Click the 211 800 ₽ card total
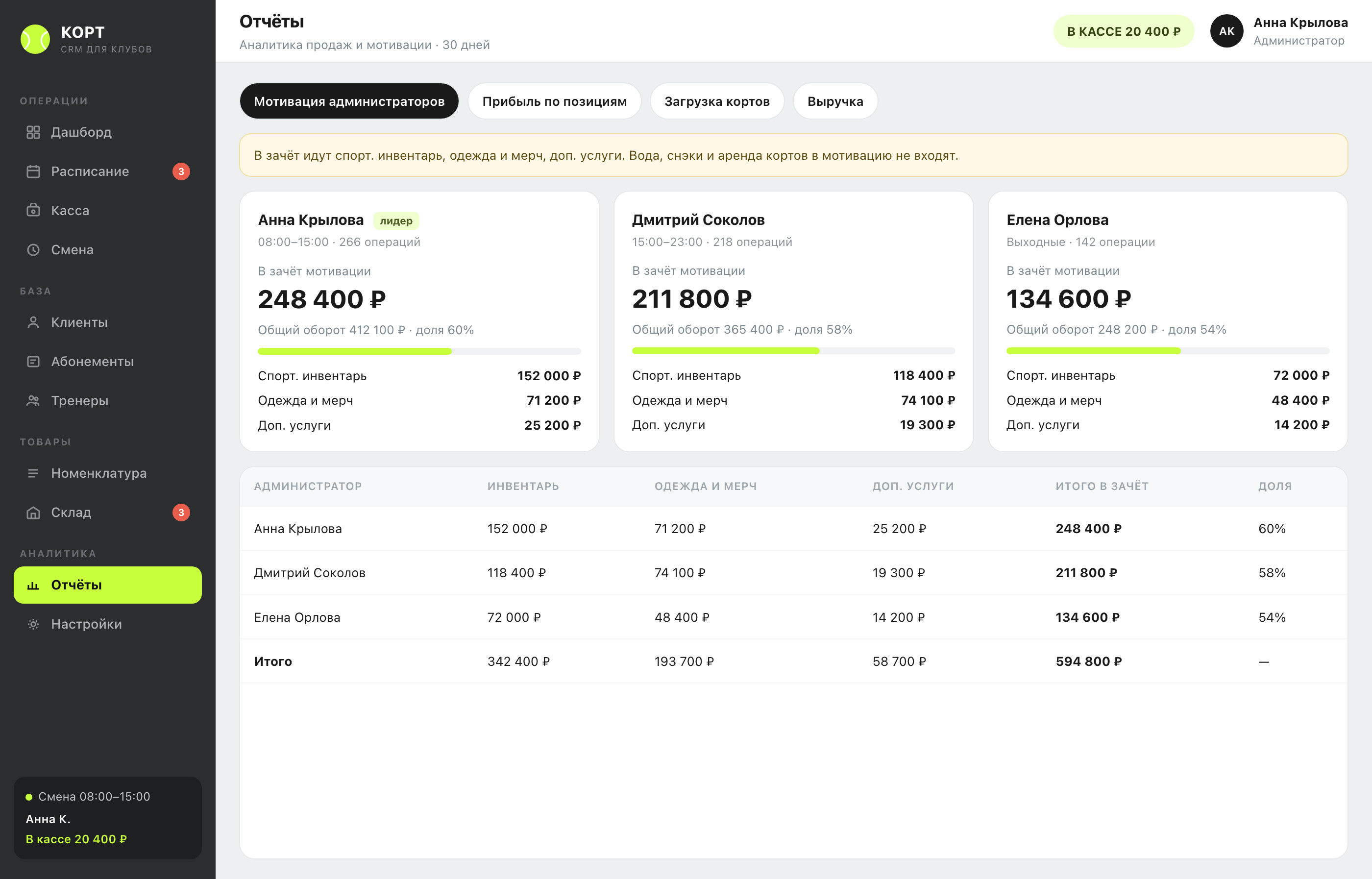This screenshot has width=1372, height=879. [x=692, y=298]
